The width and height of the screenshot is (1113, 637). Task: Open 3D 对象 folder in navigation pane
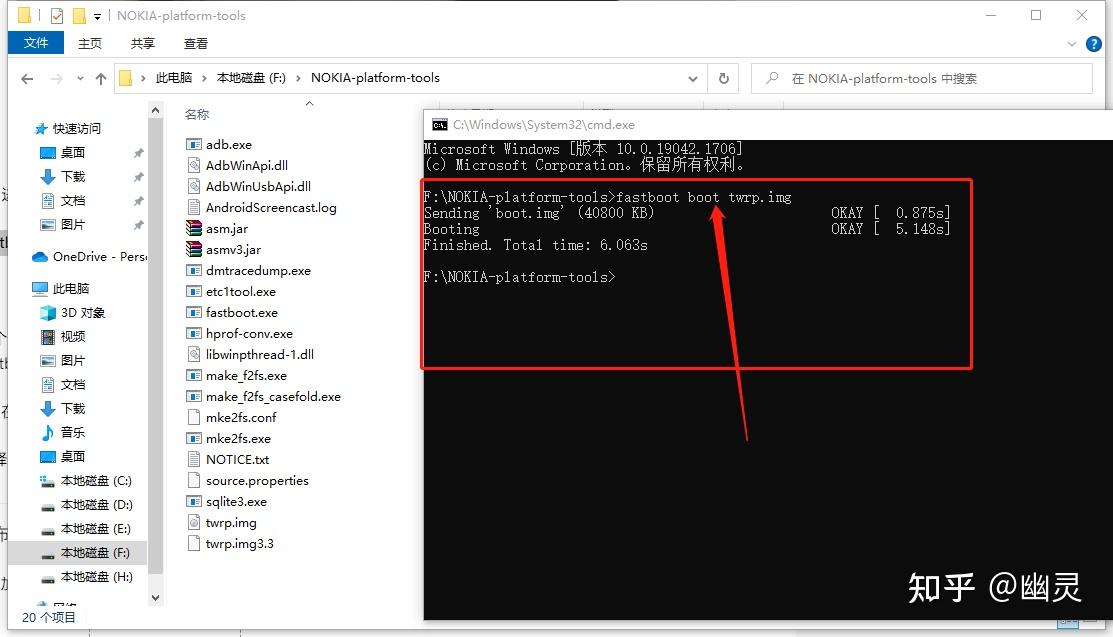tap(82, 312)
